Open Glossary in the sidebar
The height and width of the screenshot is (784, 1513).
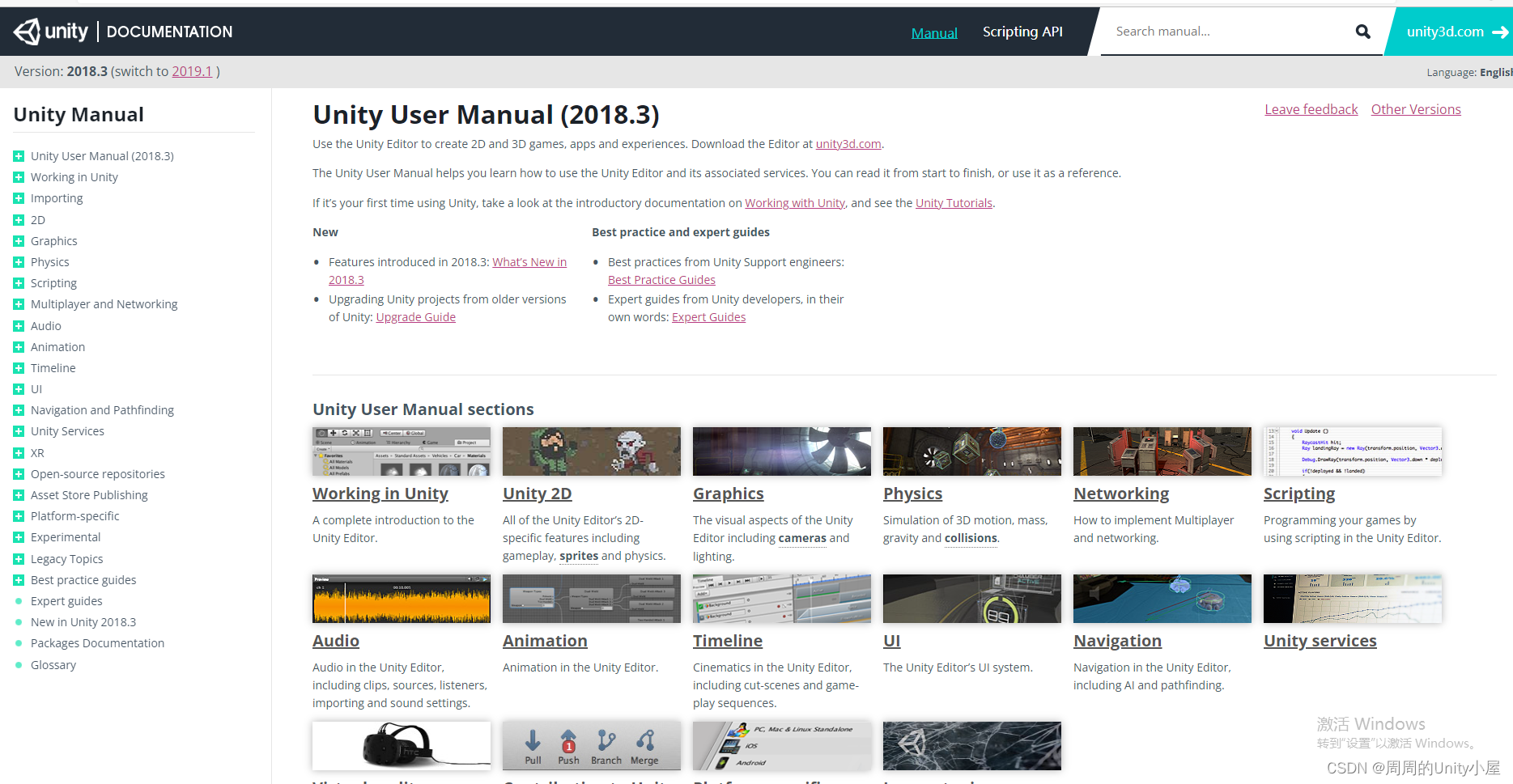click(53, 665)
